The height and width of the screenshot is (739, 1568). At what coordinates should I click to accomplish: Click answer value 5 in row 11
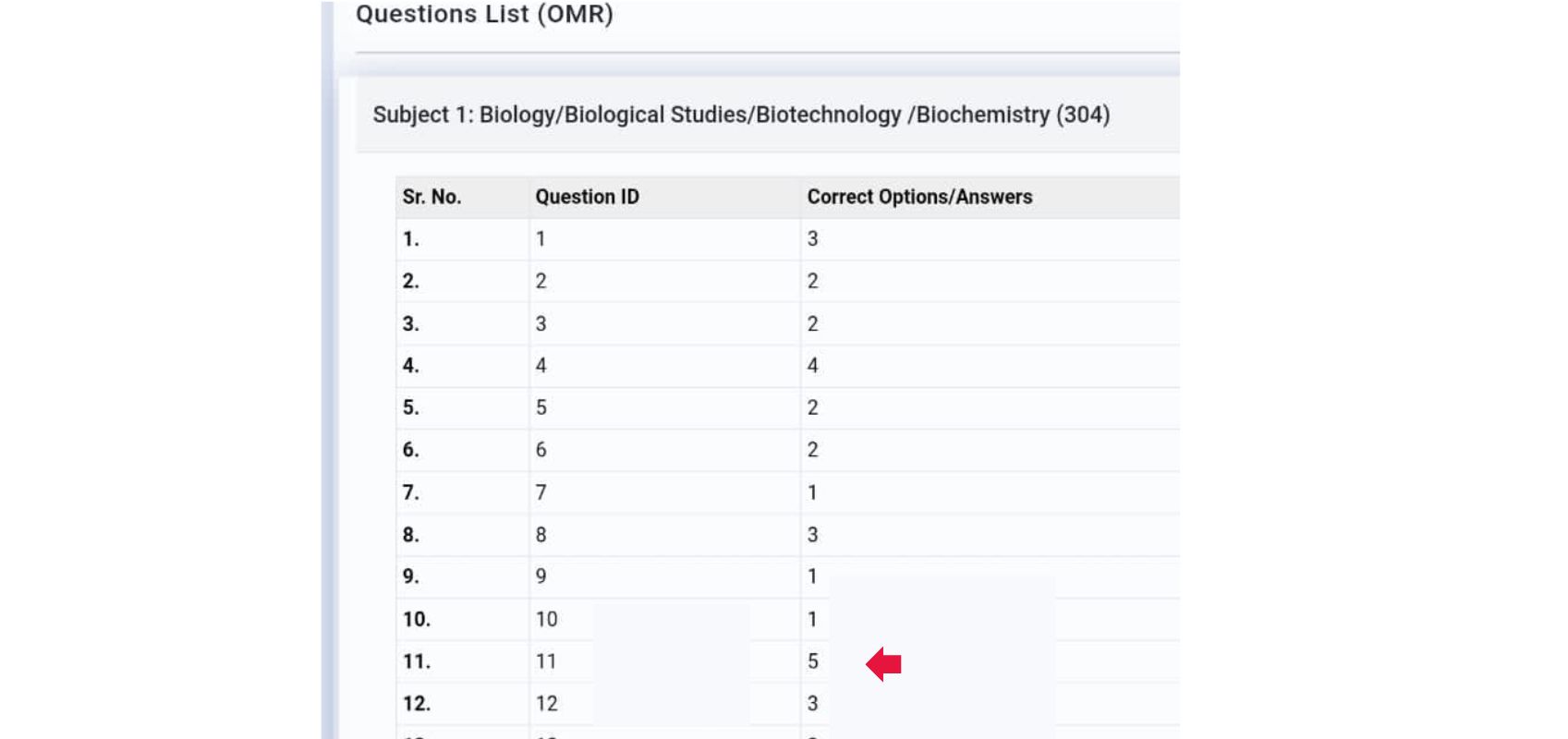coord(812,661)
